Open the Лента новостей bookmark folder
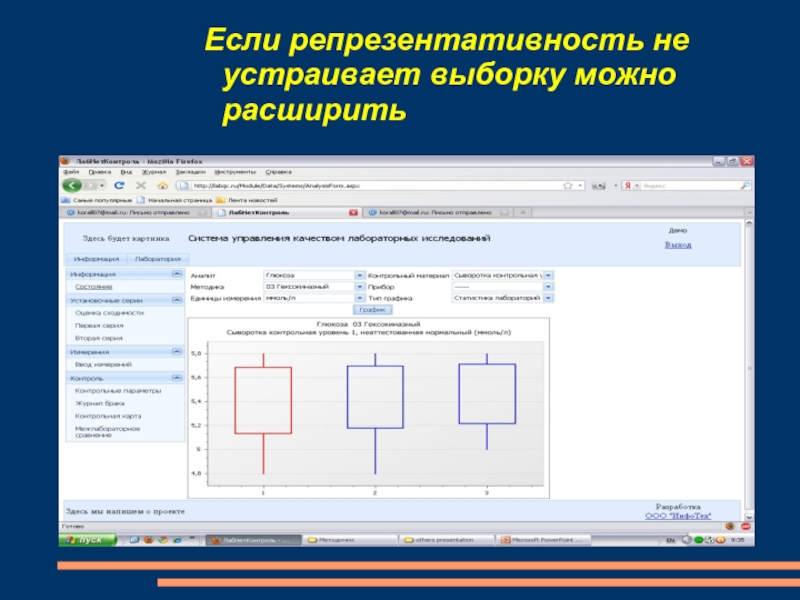Screen dimensions: 800x600 coord(247,200)
